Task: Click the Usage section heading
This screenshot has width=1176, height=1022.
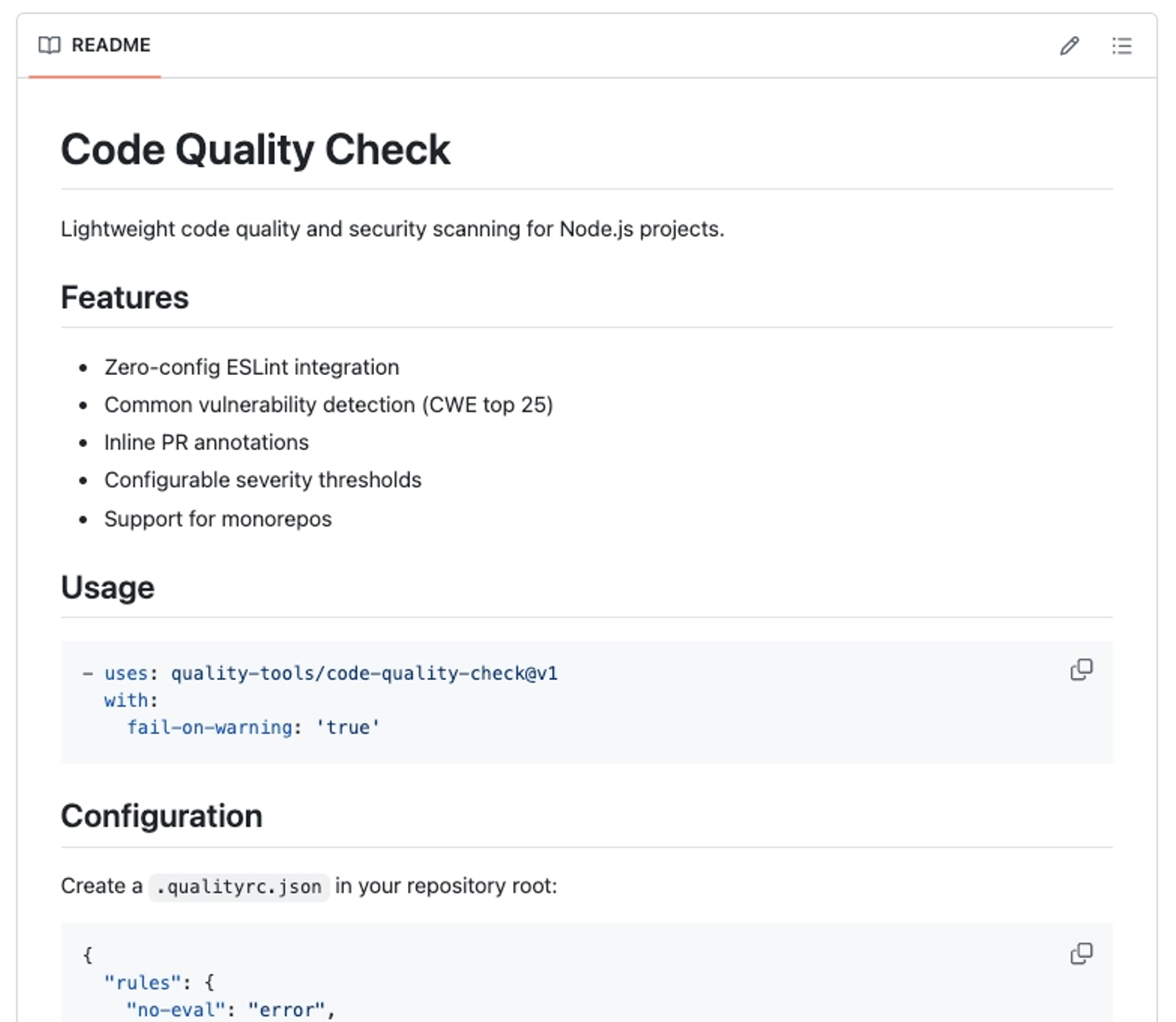Action: (108, 587)
